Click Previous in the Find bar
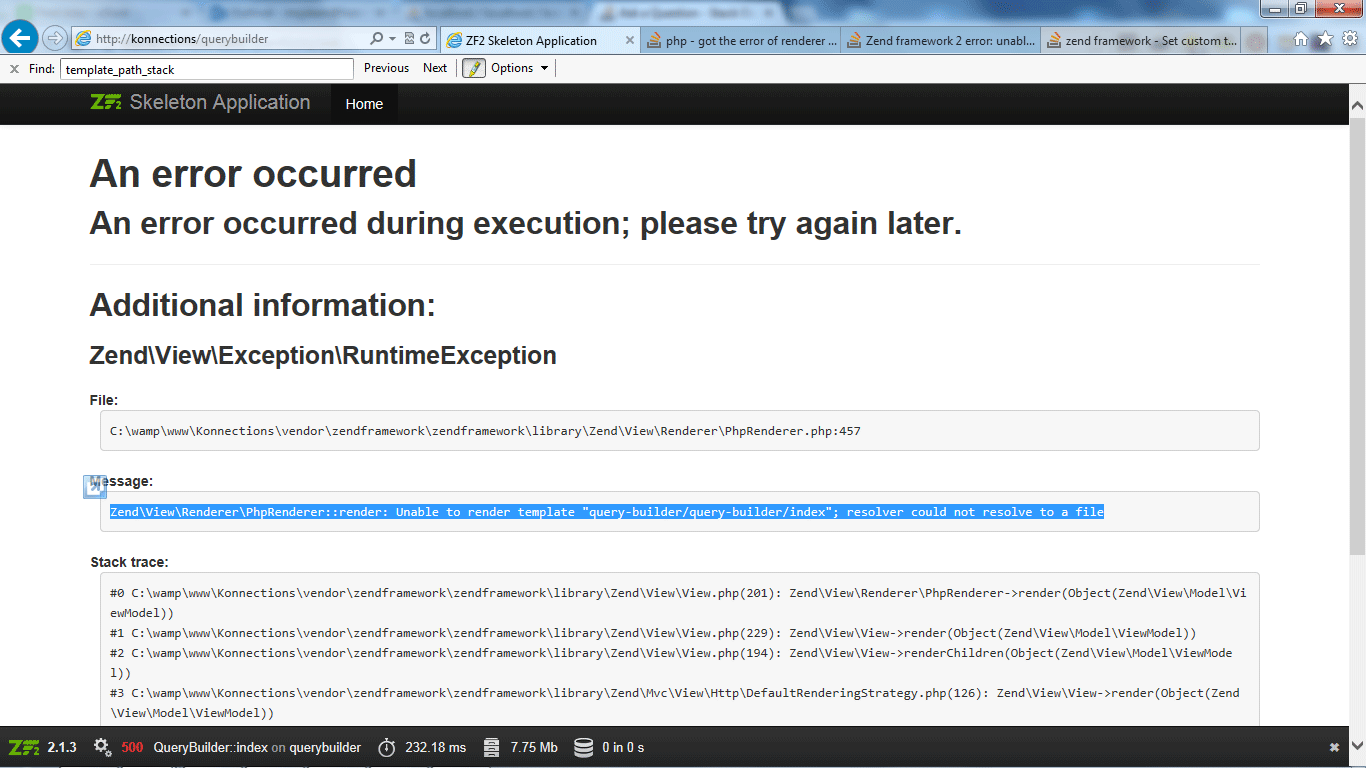Screen dimensions: 1366x768 386,68
